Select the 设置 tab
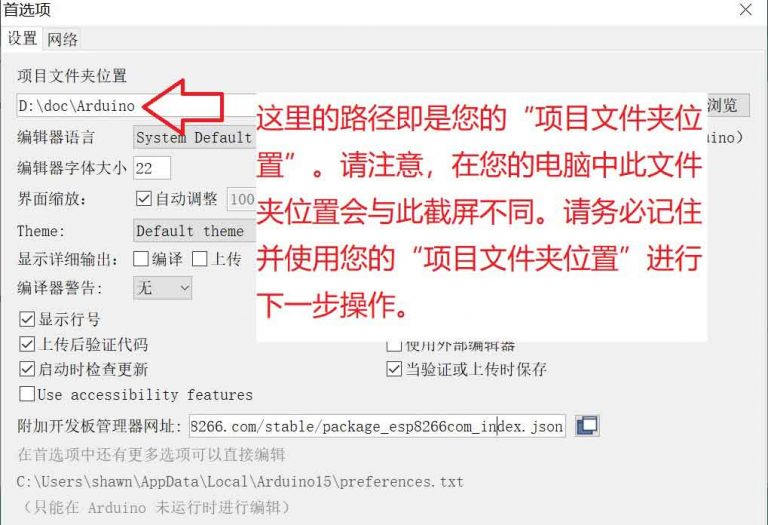 click(22, 38)
